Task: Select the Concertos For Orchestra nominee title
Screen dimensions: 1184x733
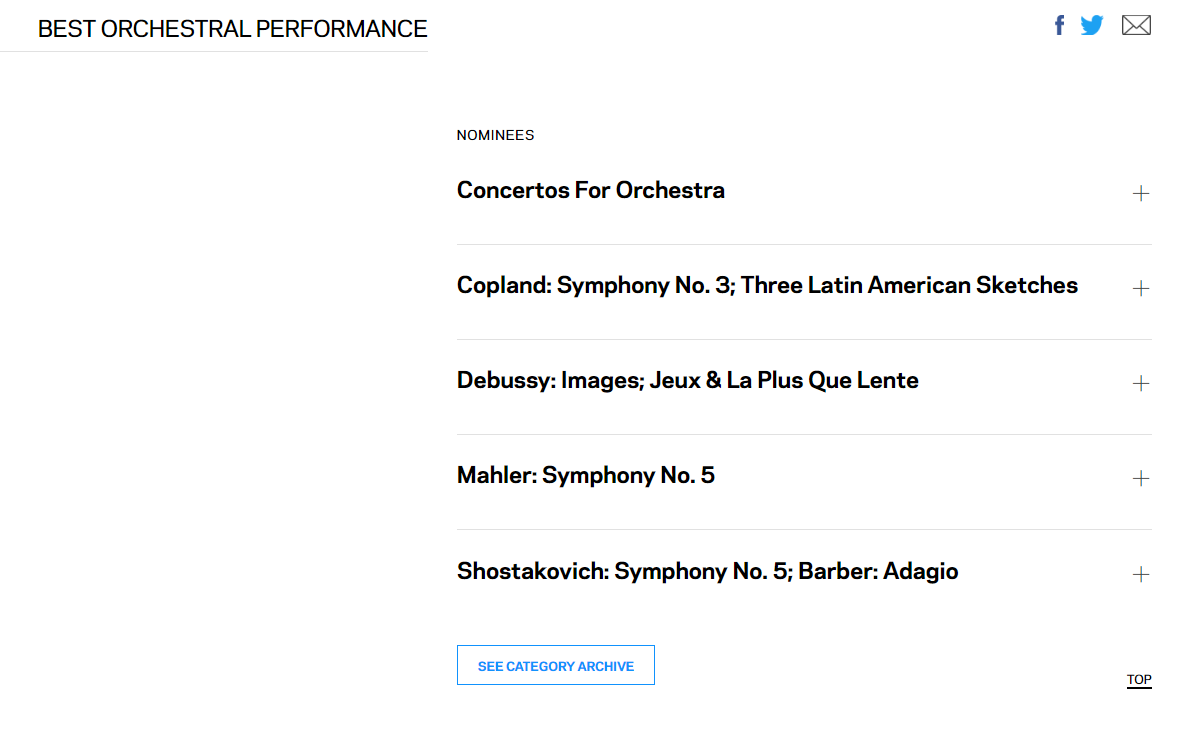Action: pyautogui.click(x=590, y=190)
